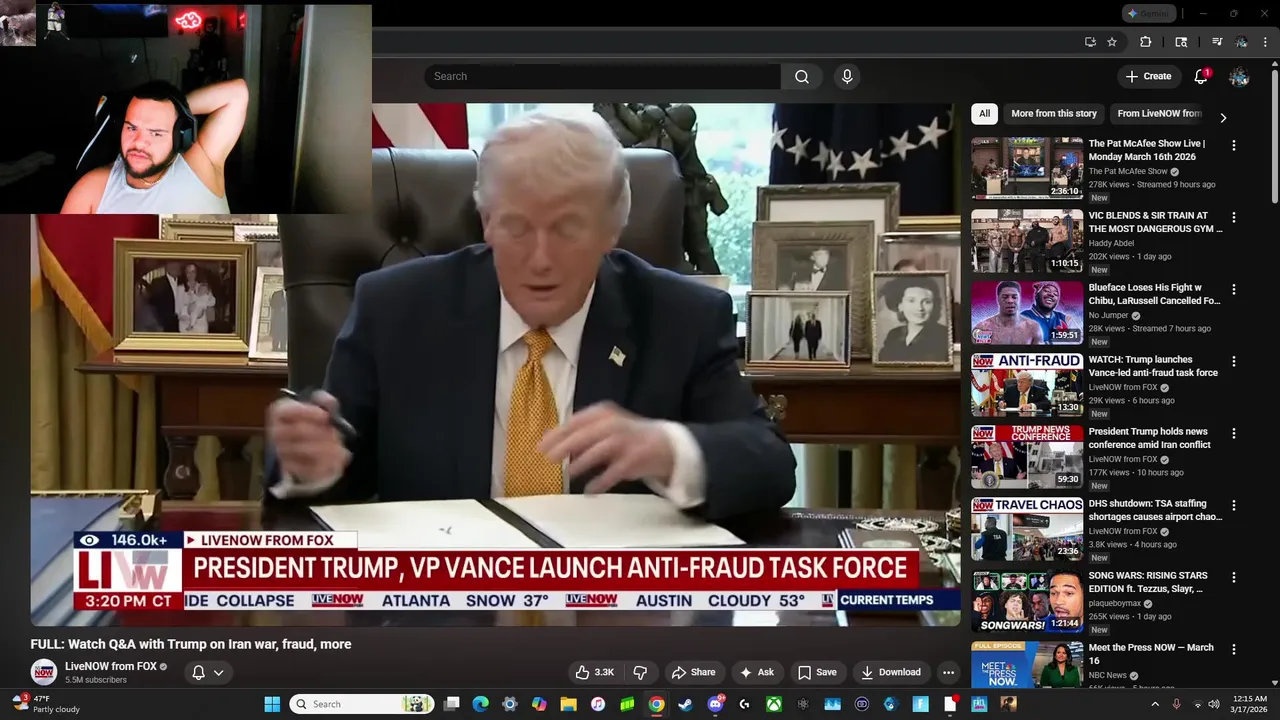1280x720 pixels.
Task: Open options for VIC BLENDS video
Action: click(1233, 217)
